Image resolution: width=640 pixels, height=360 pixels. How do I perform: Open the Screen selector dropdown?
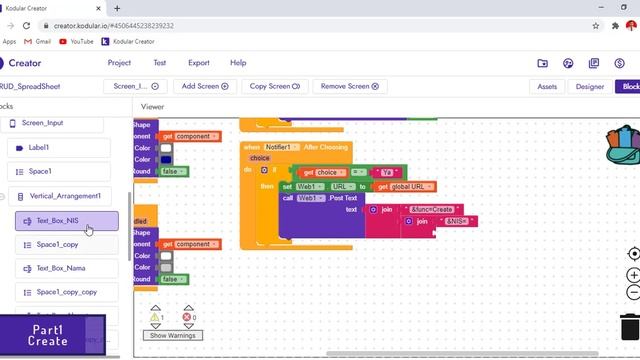[x=135, y=87]
